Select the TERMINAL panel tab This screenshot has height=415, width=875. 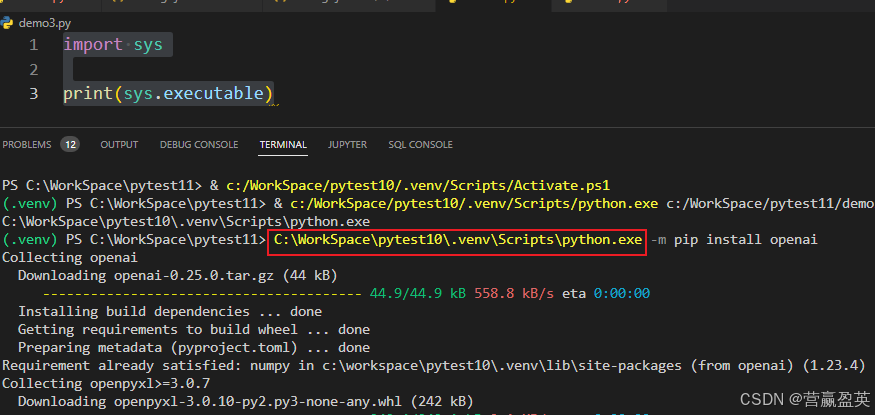283,145
